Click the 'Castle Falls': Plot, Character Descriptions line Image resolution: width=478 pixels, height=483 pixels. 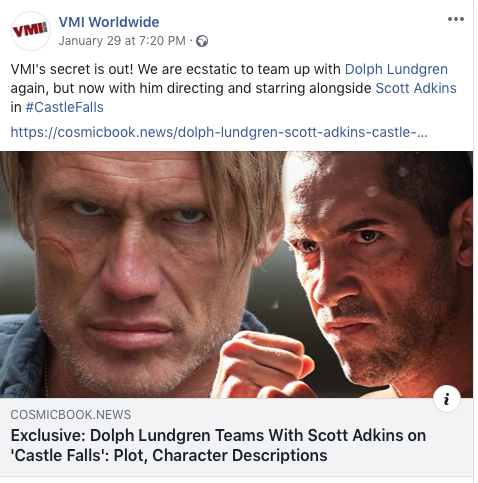169,455
